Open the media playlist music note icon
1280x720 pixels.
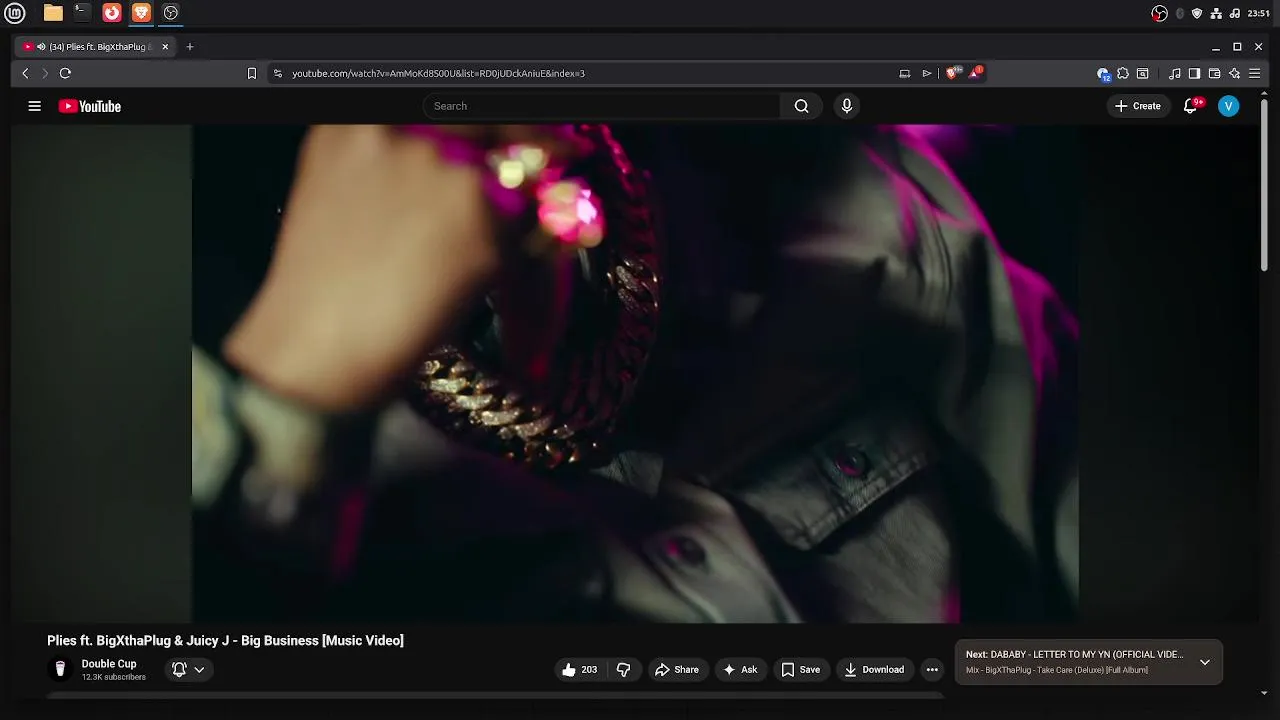coord(1175,73)
